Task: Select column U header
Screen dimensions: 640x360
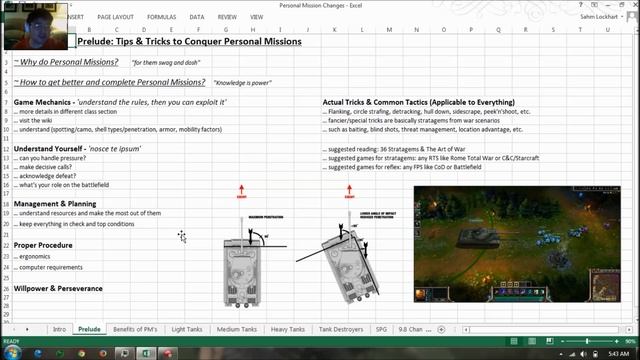Action: pos(608,30)
